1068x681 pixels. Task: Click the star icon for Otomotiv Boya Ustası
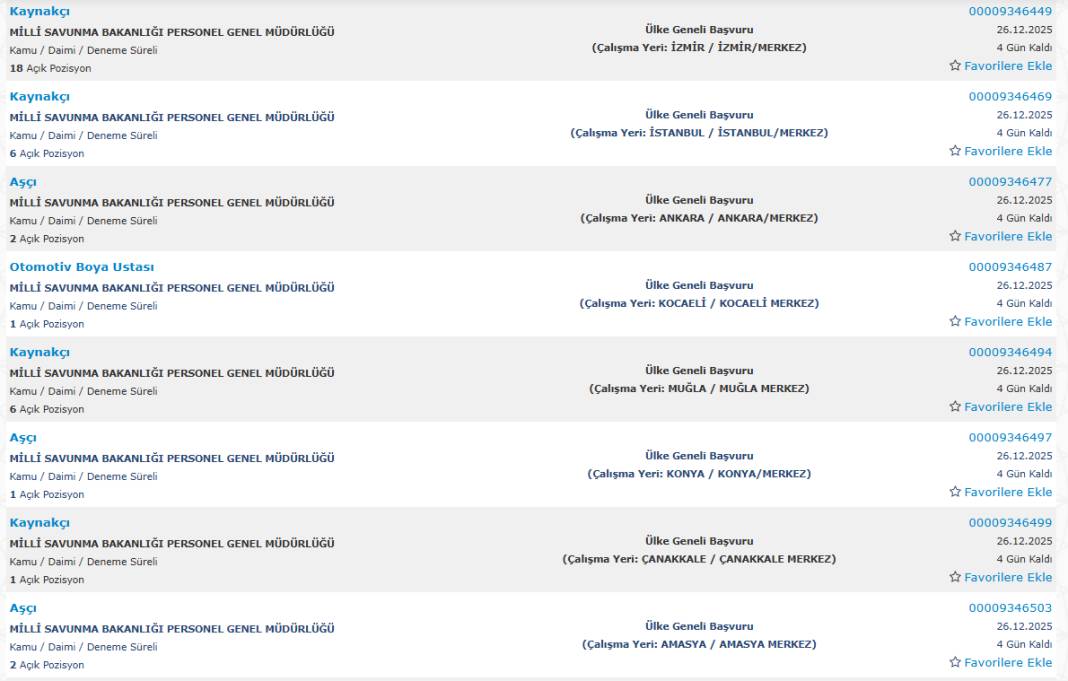955,321
